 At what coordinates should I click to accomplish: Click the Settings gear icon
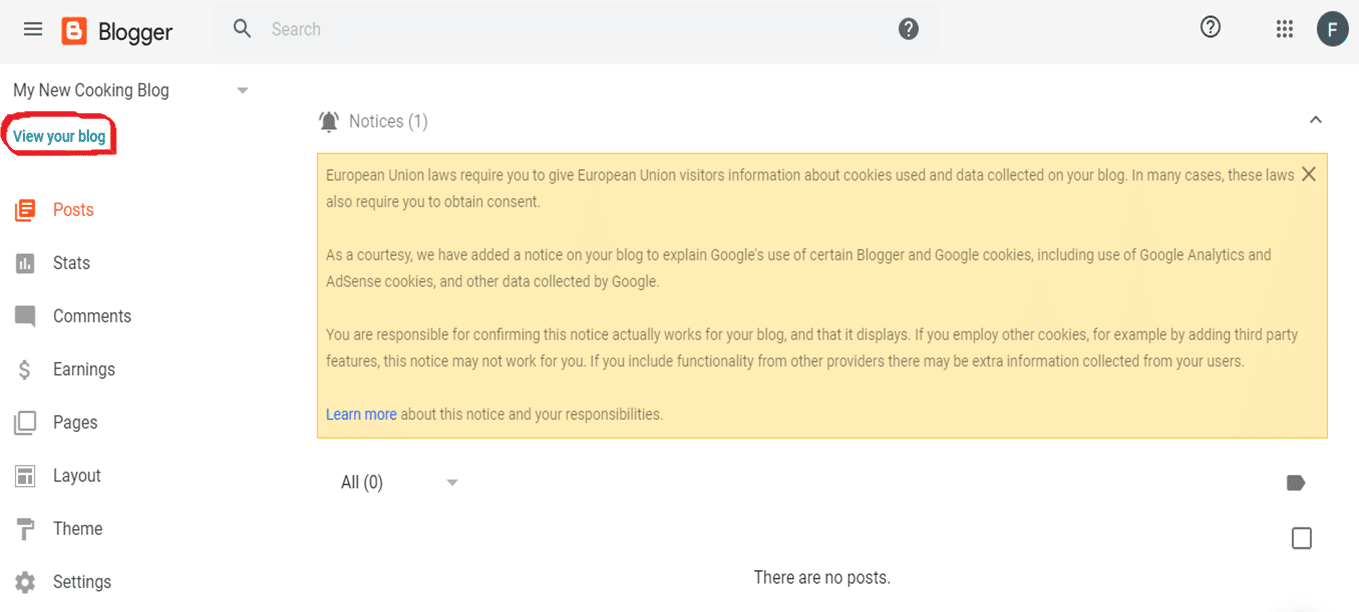click(x=25, y=582)
